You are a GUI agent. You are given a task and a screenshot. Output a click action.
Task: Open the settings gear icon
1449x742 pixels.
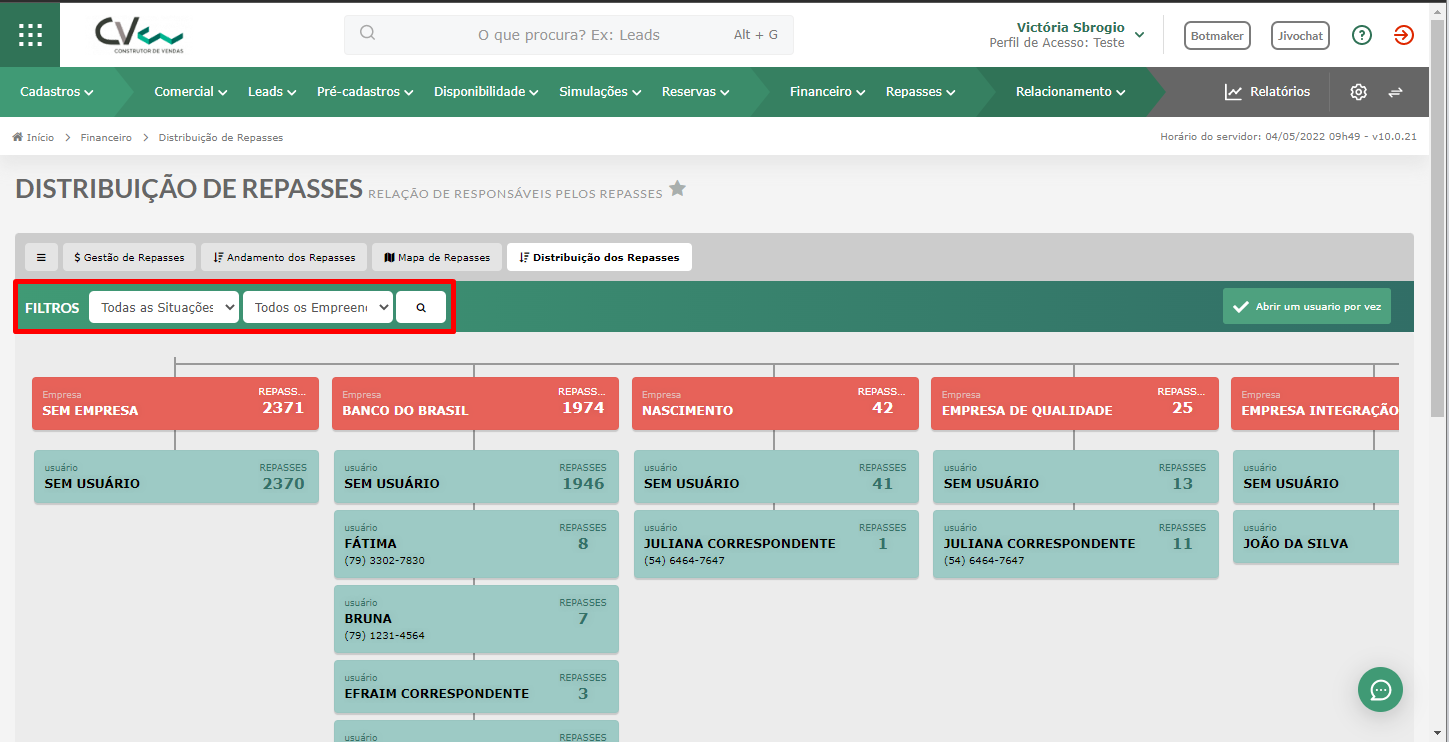coord(1358,92)
